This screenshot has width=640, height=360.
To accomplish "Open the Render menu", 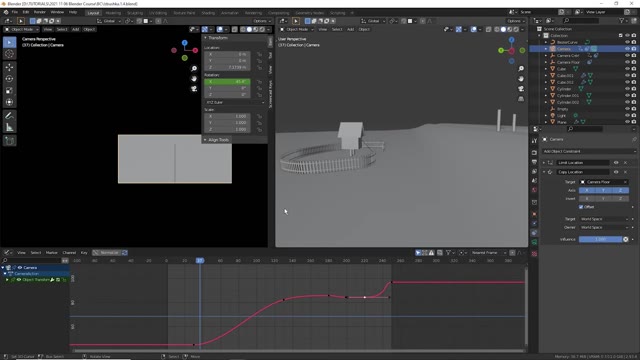I will 40,12.
